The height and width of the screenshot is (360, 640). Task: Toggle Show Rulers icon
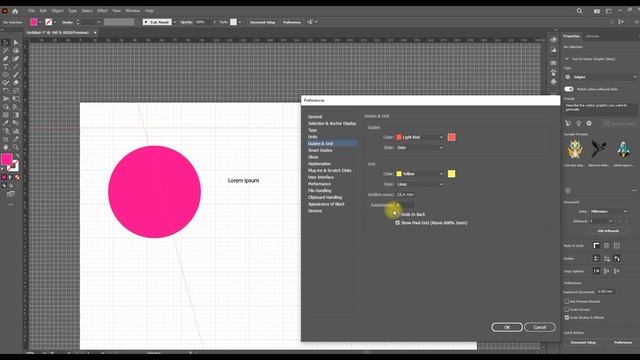coord(596,245)
